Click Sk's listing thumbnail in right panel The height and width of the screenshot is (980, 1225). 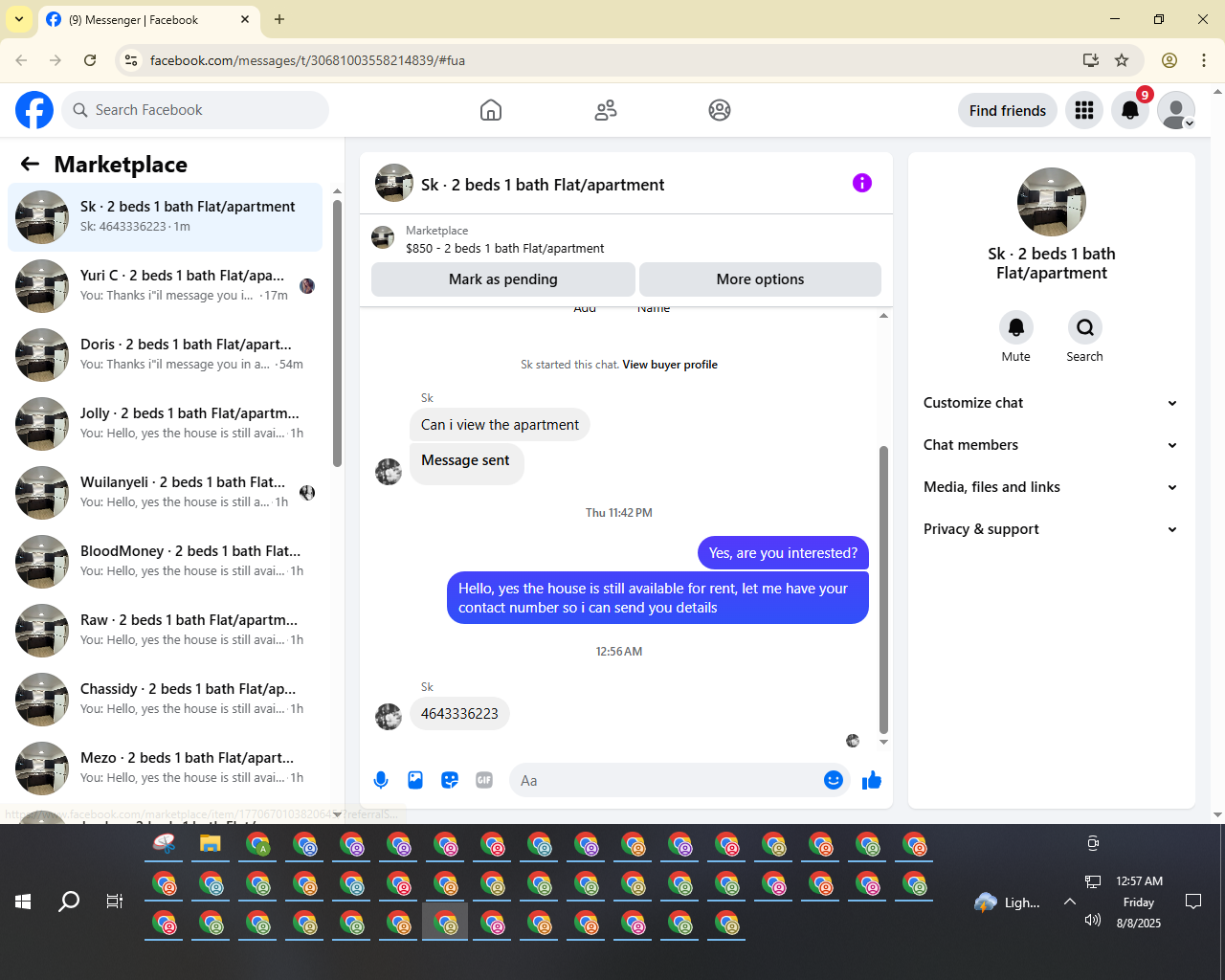point(1052,202)
